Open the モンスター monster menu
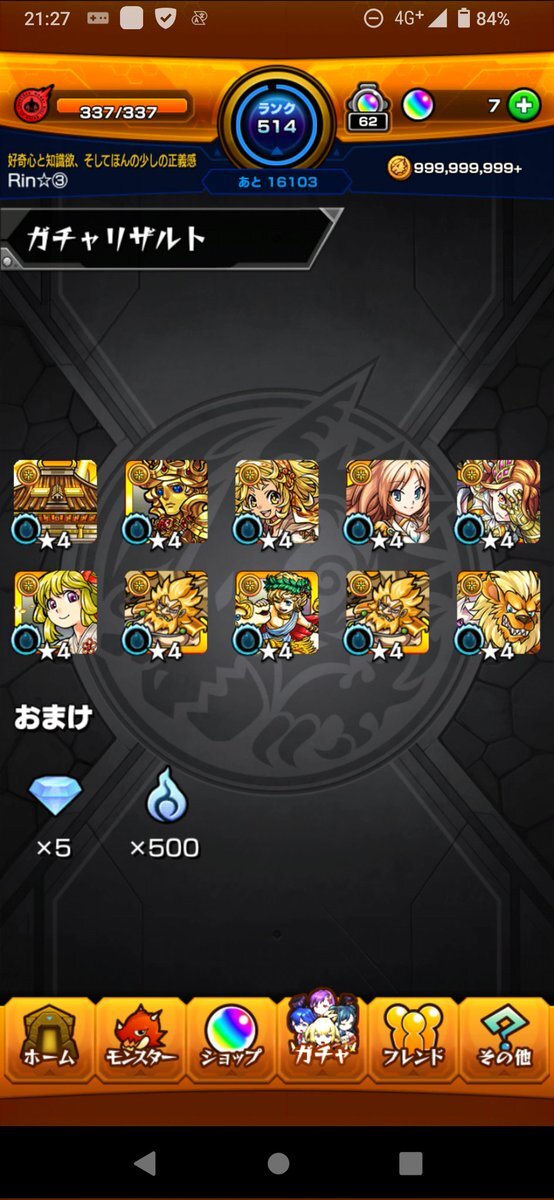This screenshot has width=554, height=1200. tap(139, 1041)
